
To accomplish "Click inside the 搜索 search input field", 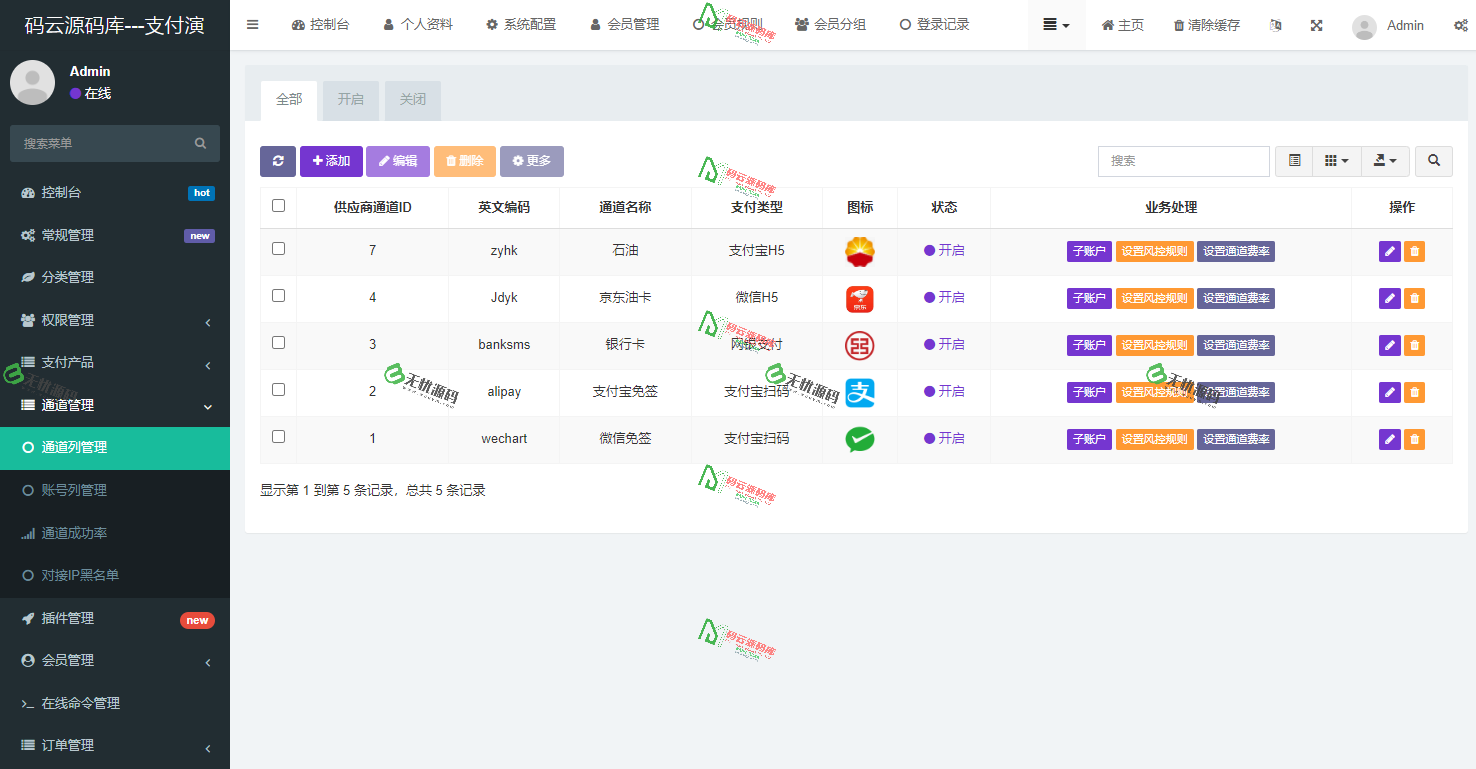I will coord(1183,161).
